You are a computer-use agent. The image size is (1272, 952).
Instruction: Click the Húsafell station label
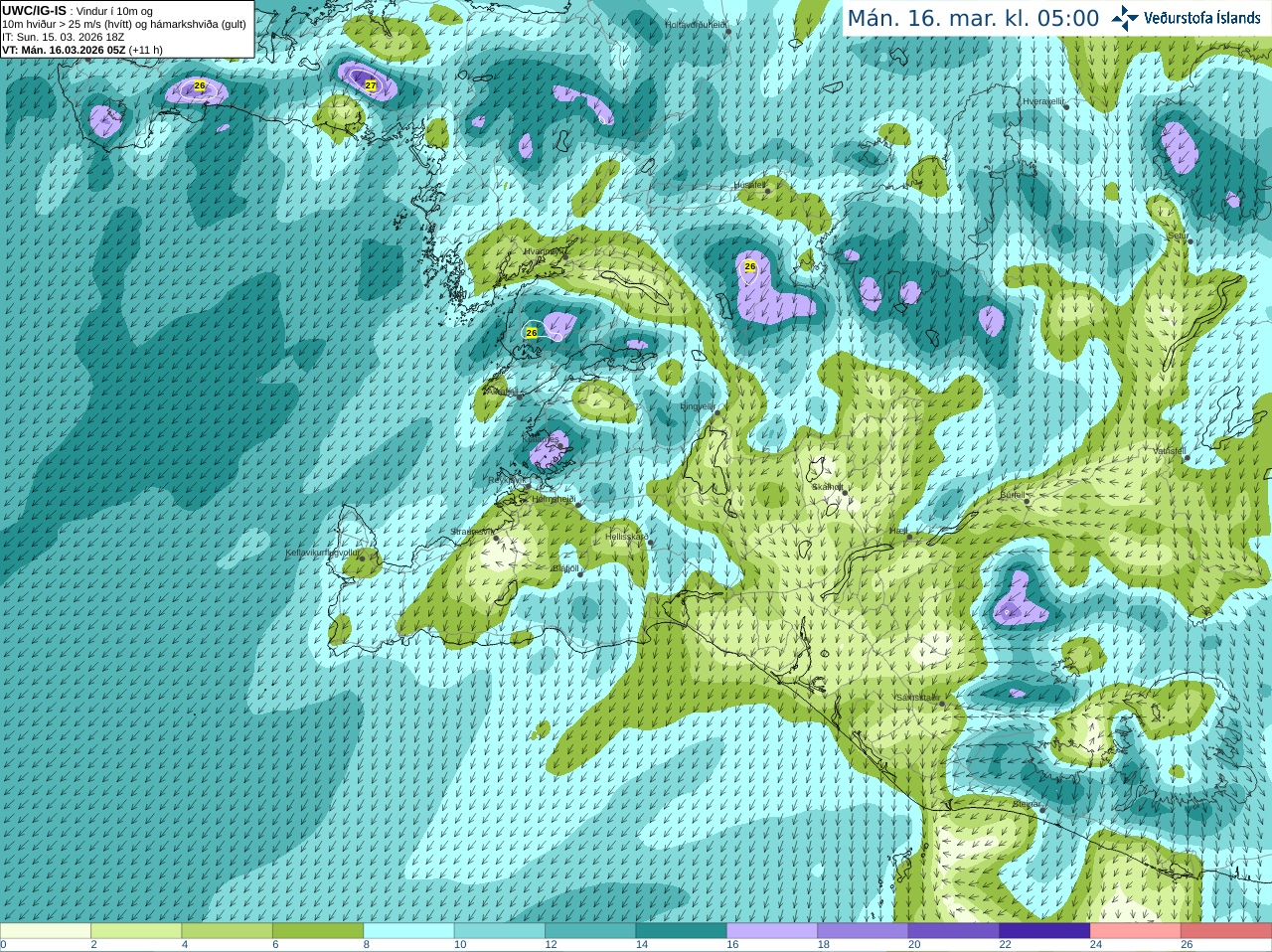pos(749,185)
